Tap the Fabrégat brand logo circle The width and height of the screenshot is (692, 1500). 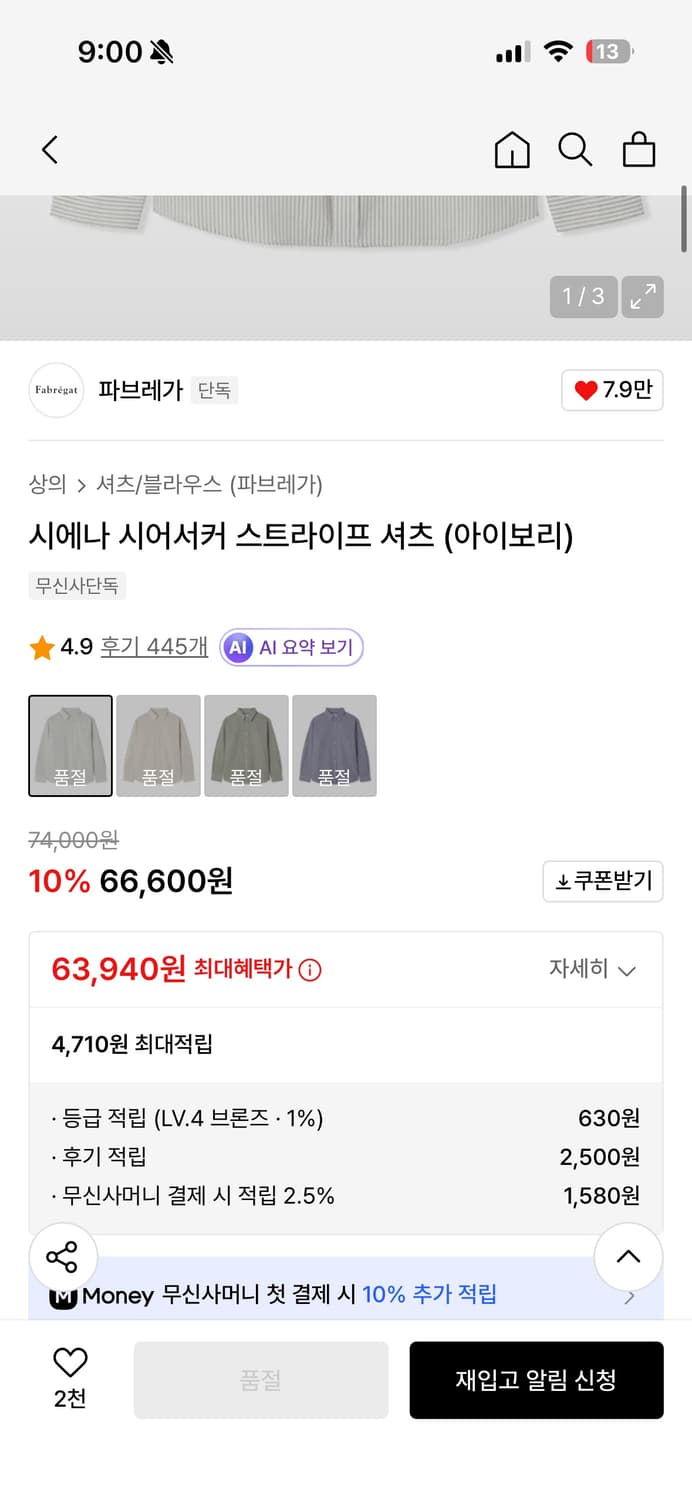56,390
